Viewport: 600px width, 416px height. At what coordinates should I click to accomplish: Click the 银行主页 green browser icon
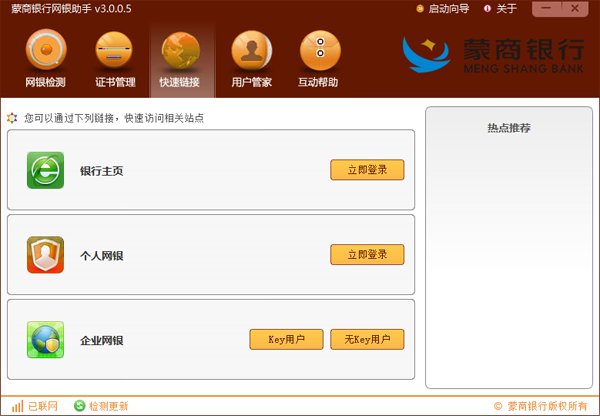pos(46,170)
